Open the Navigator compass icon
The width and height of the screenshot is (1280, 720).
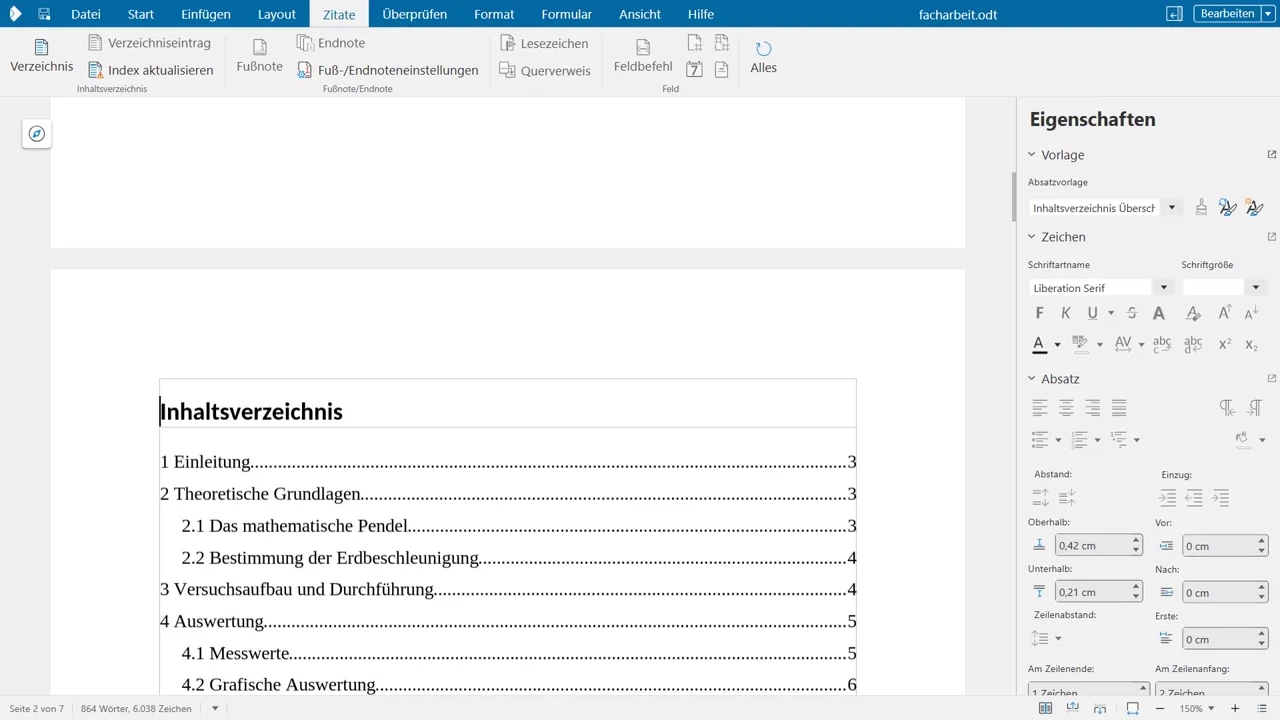[x=37, y=134]
